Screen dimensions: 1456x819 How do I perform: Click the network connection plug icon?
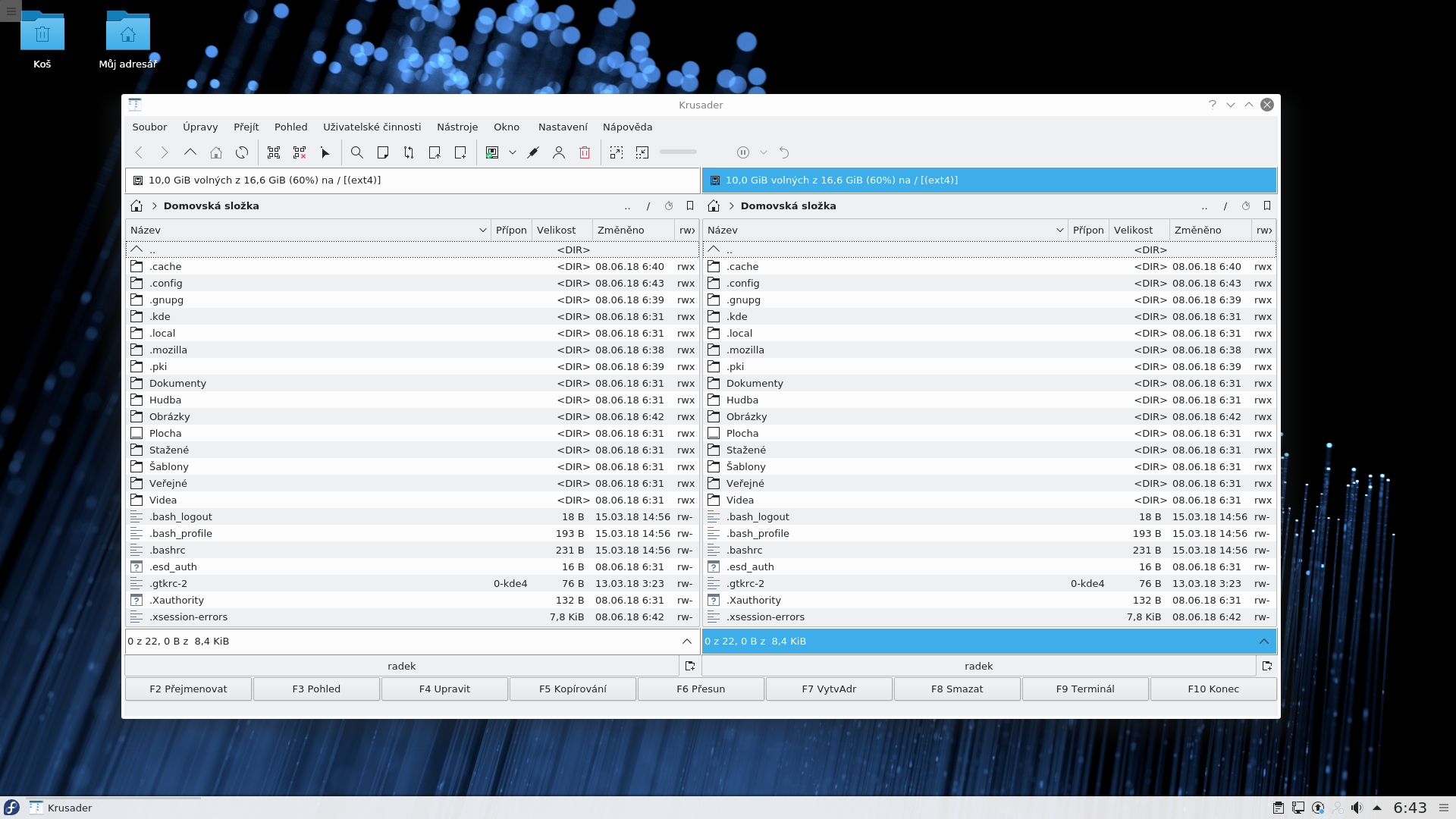[533, 152]
